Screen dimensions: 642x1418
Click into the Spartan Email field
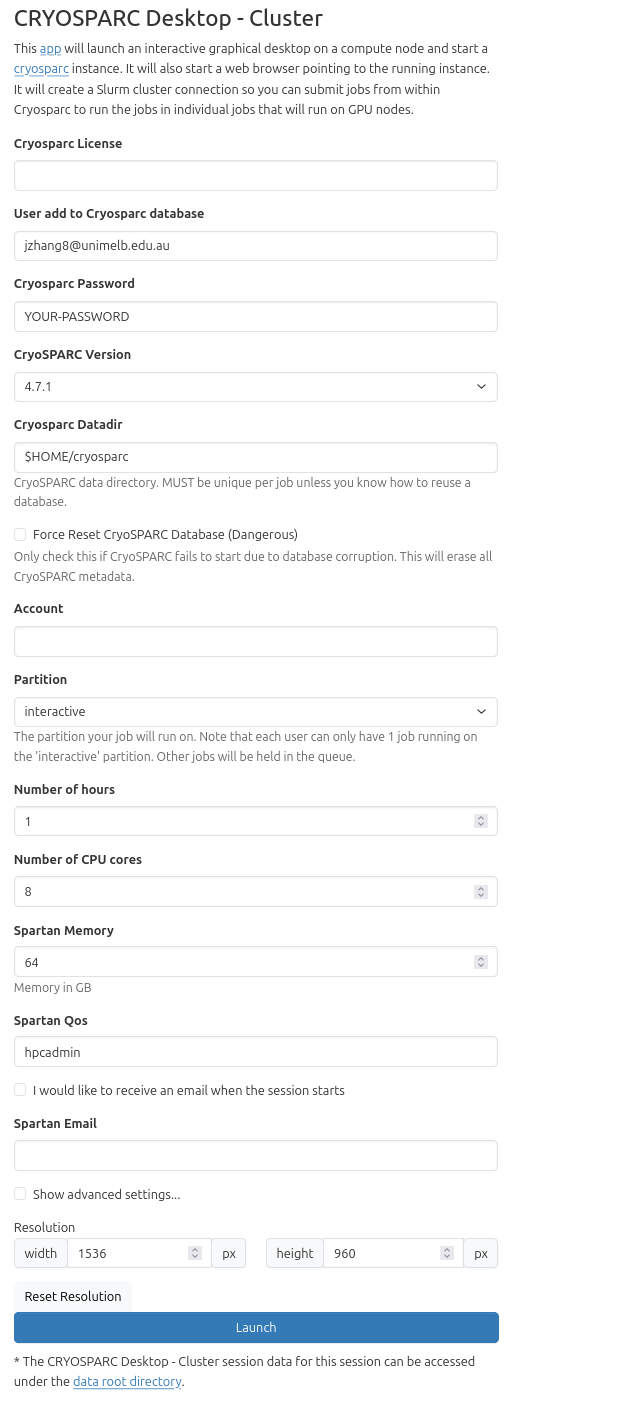pos(255,1156)
